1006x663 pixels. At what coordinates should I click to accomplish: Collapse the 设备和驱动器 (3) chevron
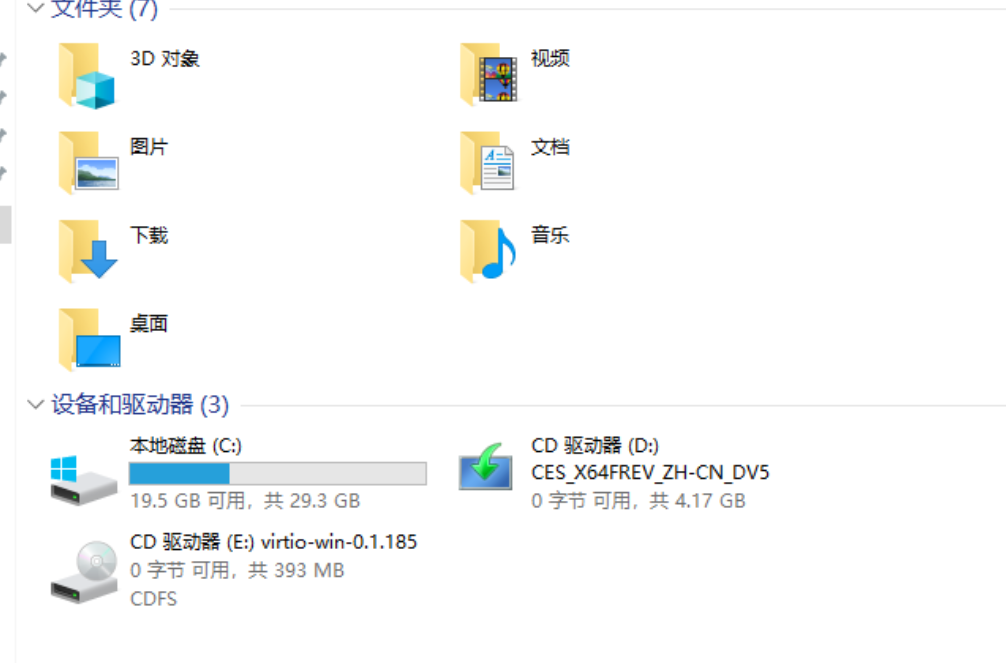pos(36,404)
